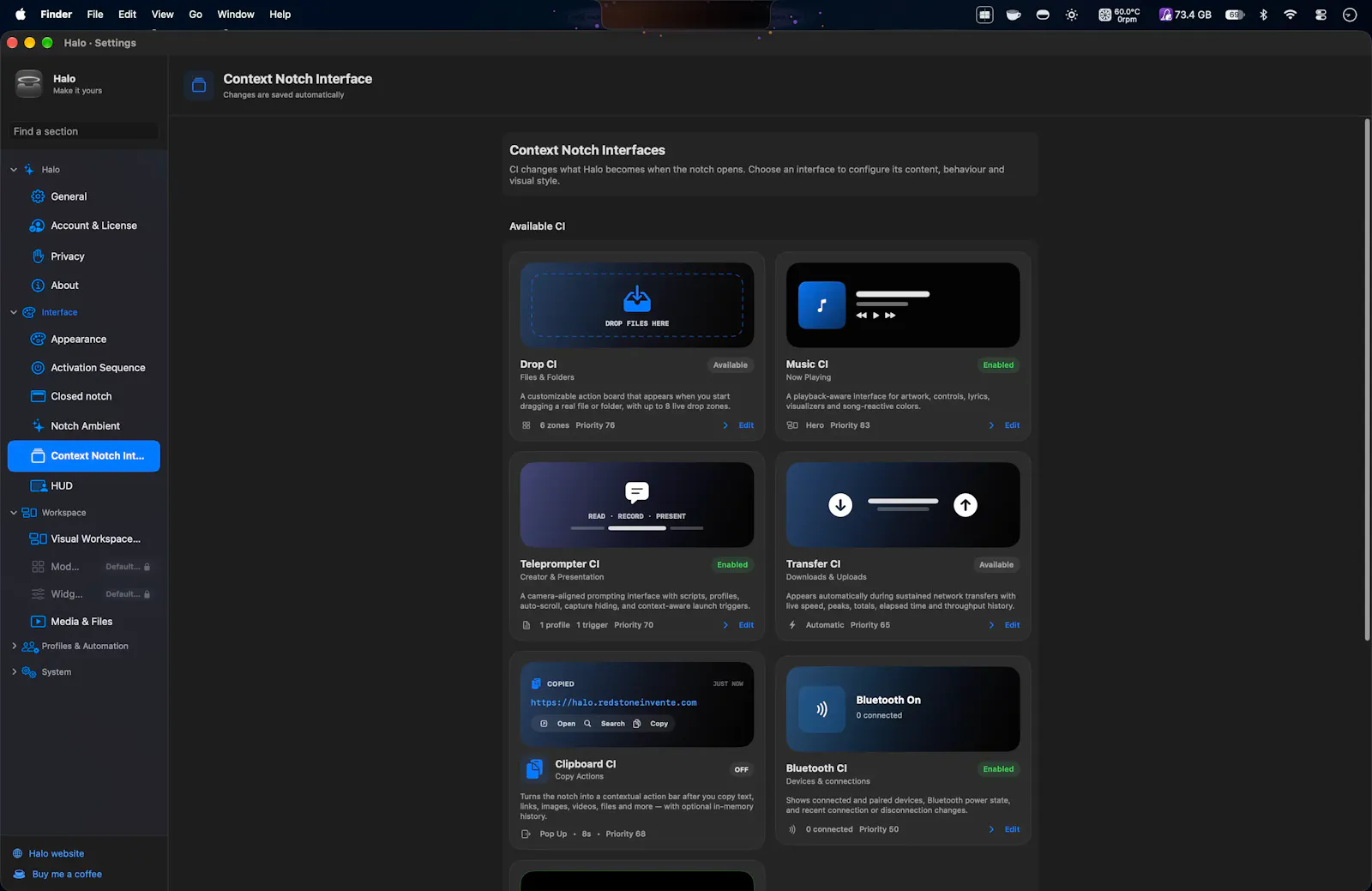Toggle the Bluetooth CI Enabled badge

[x=998, y=769]
